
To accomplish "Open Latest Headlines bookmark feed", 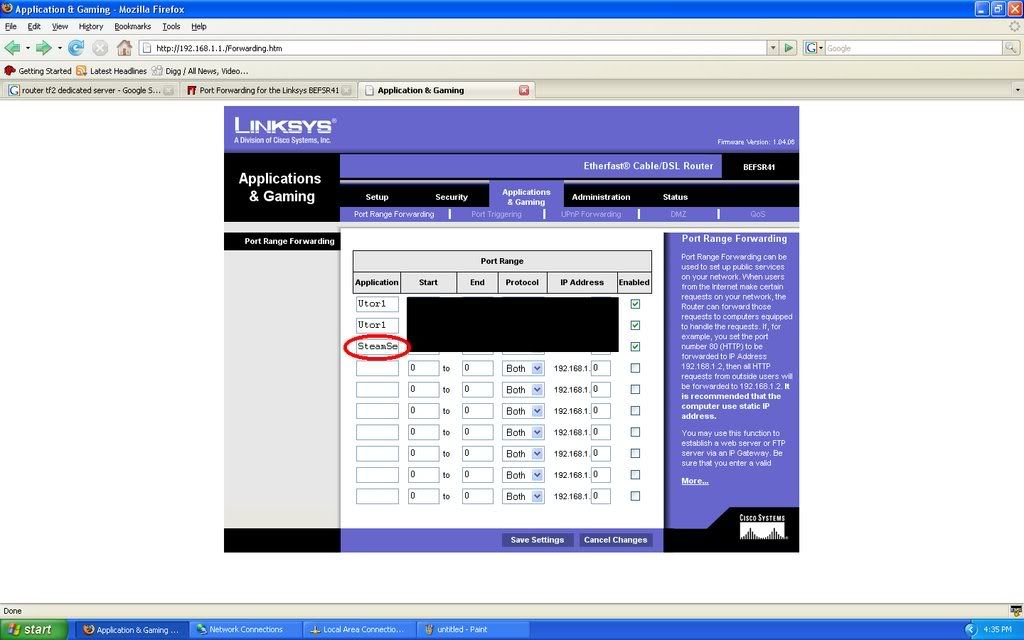I will pyautogui.click(x=111, y=71).
